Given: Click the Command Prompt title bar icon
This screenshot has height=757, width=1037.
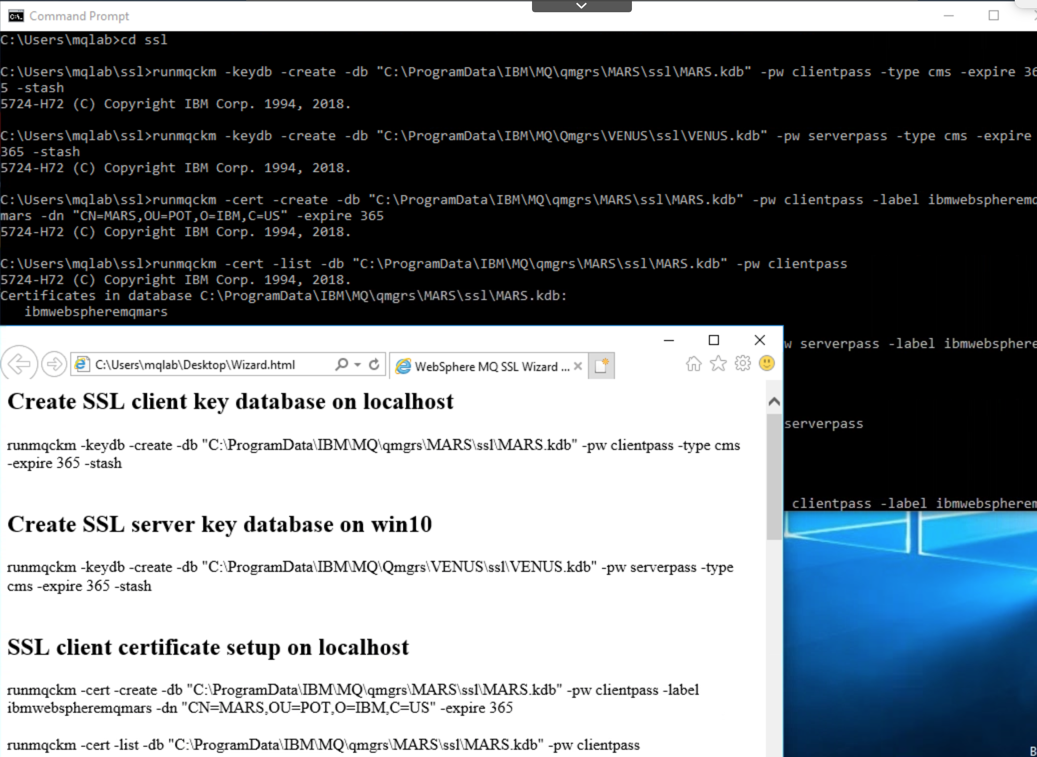Looking at the screenshot, I should point(16,16).
